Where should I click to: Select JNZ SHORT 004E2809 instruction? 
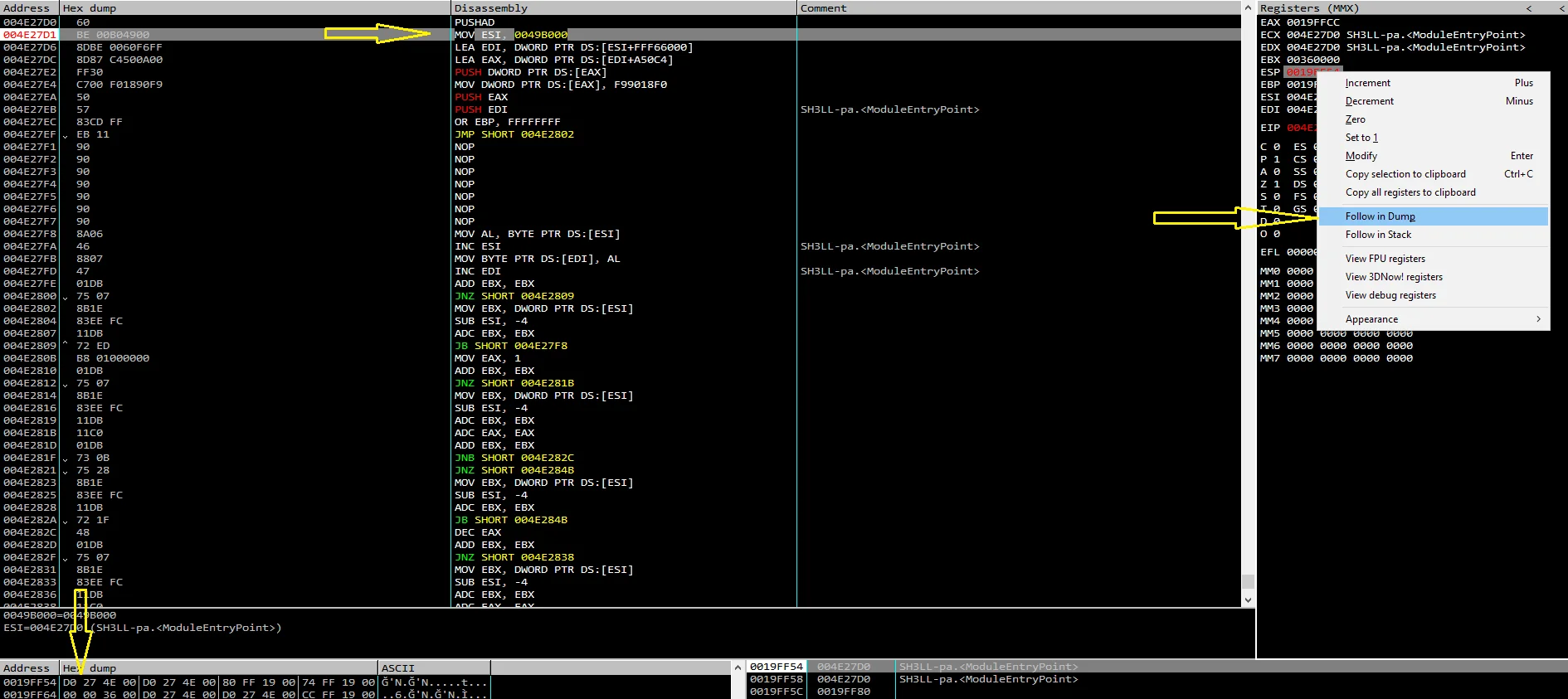point(514,296)
